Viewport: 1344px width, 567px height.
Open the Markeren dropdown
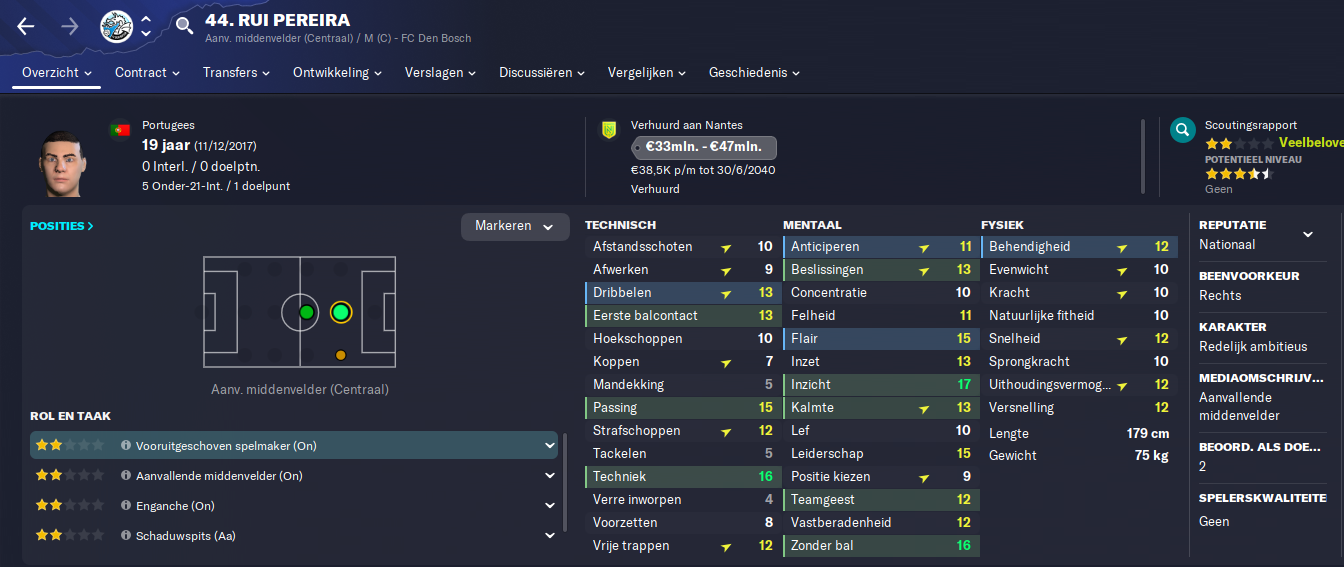[515, 227]
